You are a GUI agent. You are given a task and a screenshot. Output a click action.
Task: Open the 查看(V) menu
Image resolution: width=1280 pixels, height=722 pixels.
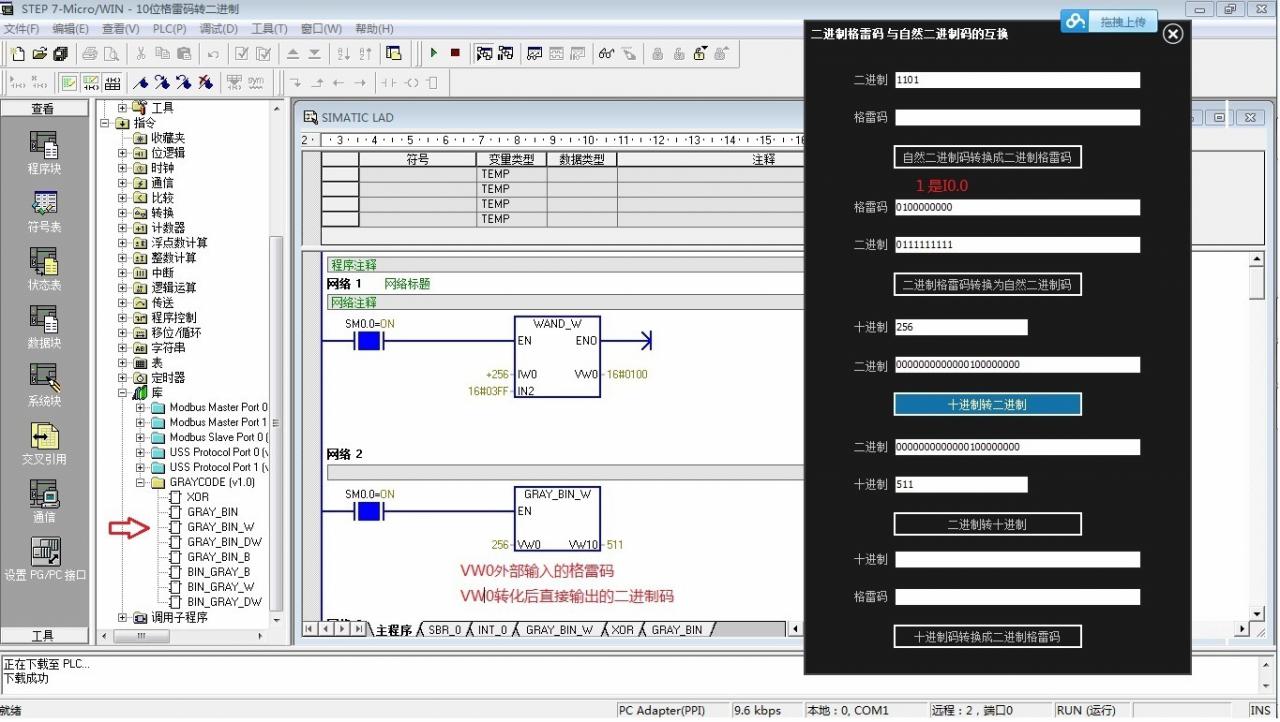click(x=120, y=29)
